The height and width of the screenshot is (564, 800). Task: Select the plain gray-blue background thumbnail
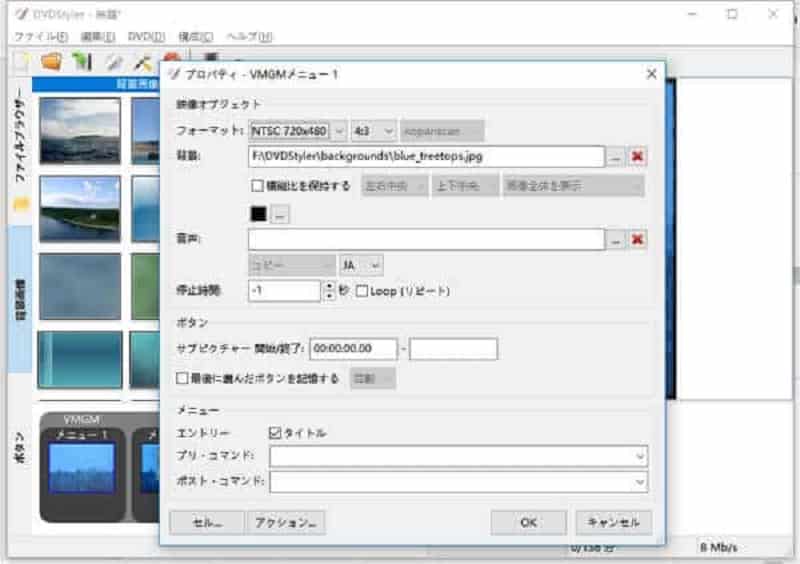[80, 286]
